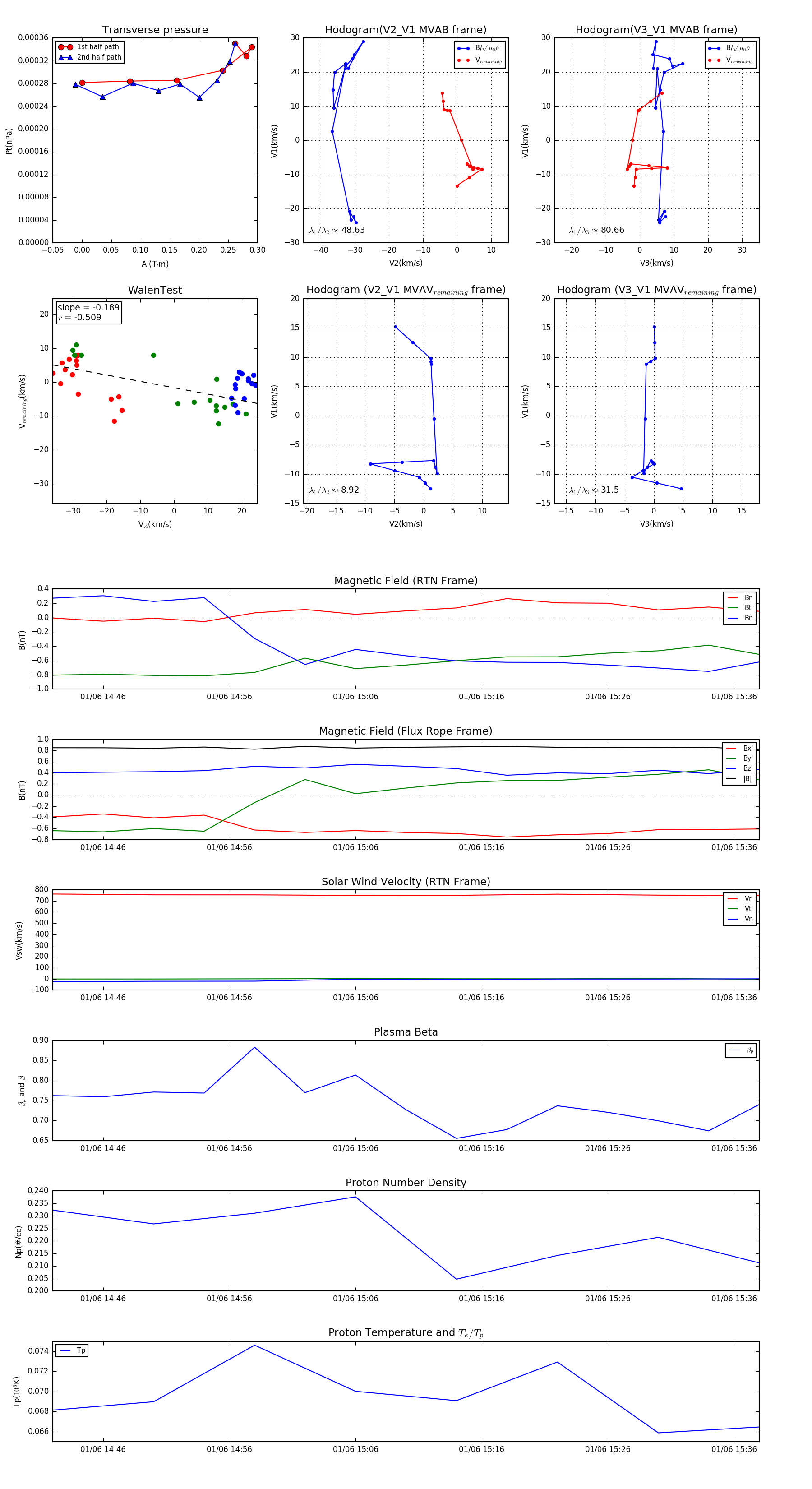Click the plasma beta peak near 0.88
Viewport: 812px width, 1489px height.
255,1047
